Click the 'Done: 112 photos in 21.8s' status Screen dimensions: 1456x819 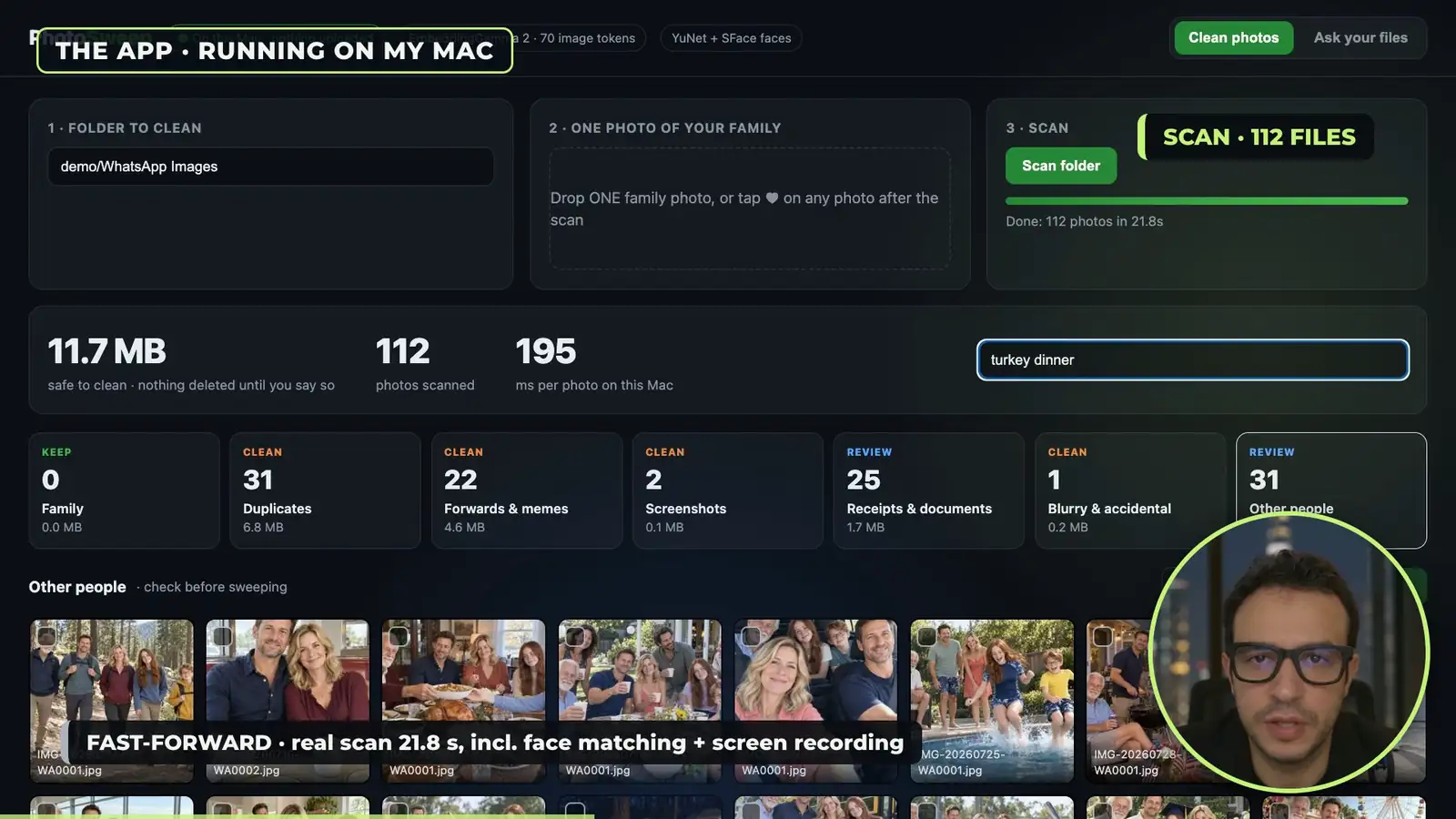(1084, 221)
